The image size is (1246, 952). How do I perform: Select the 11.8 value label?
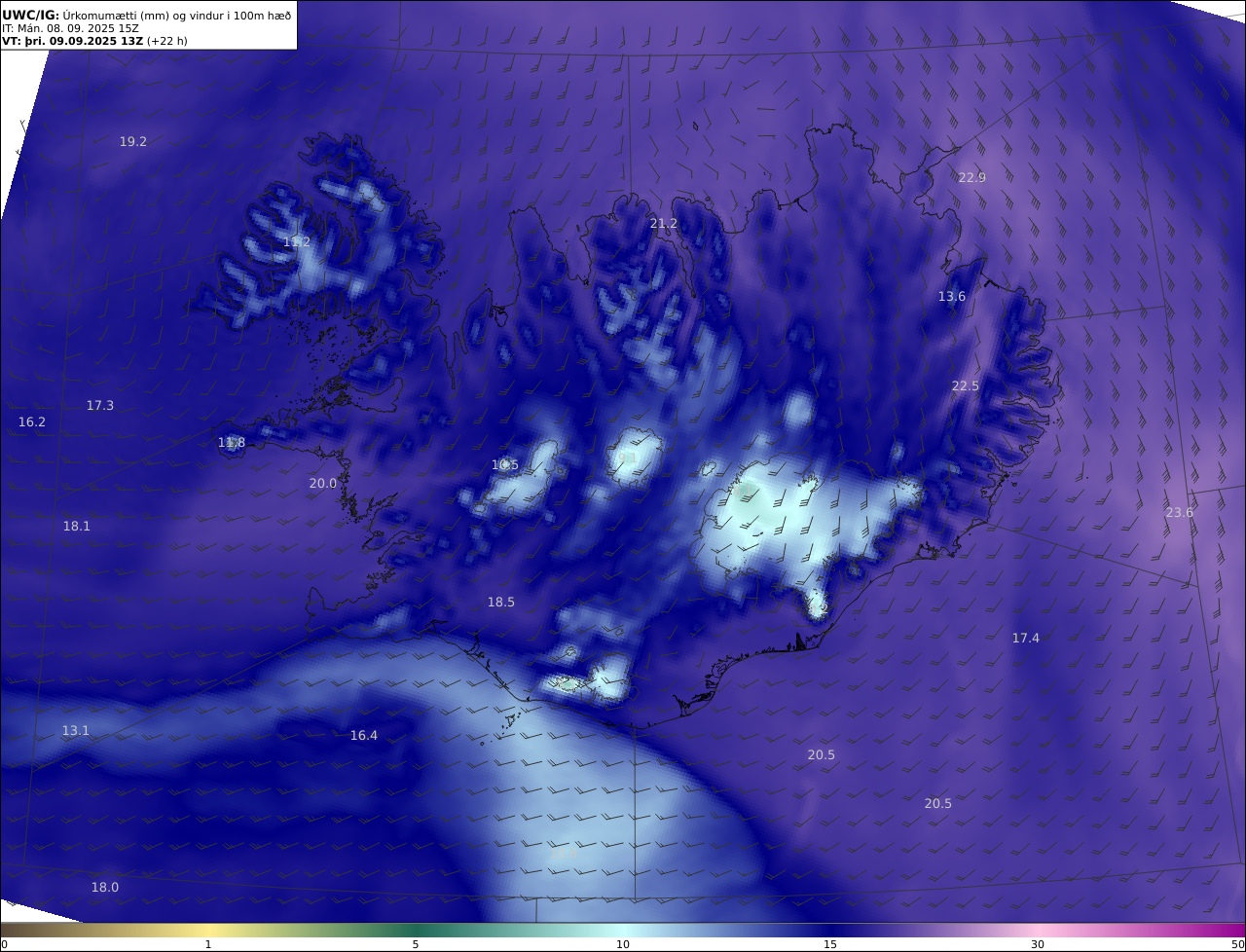tap(232, 443)
